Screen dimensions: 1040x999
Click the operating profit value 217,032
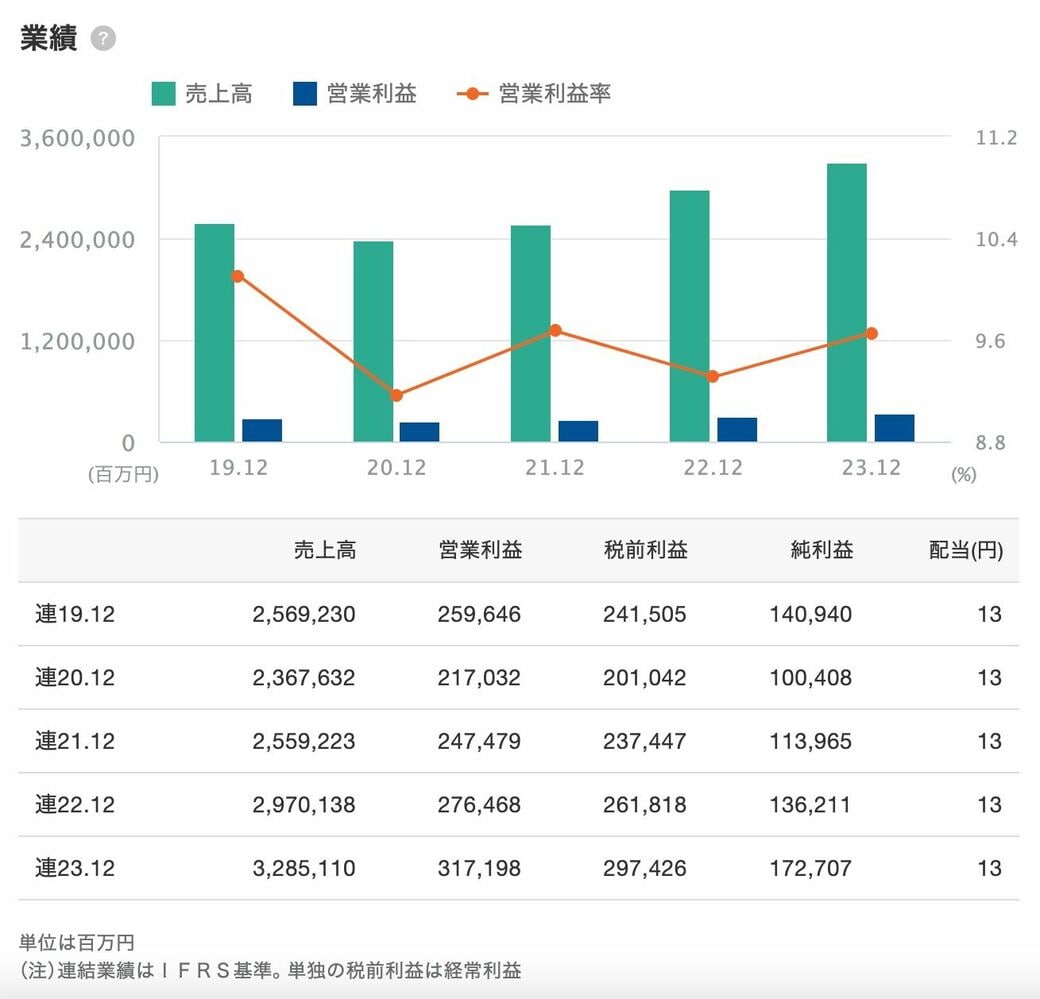click(479, 678)
